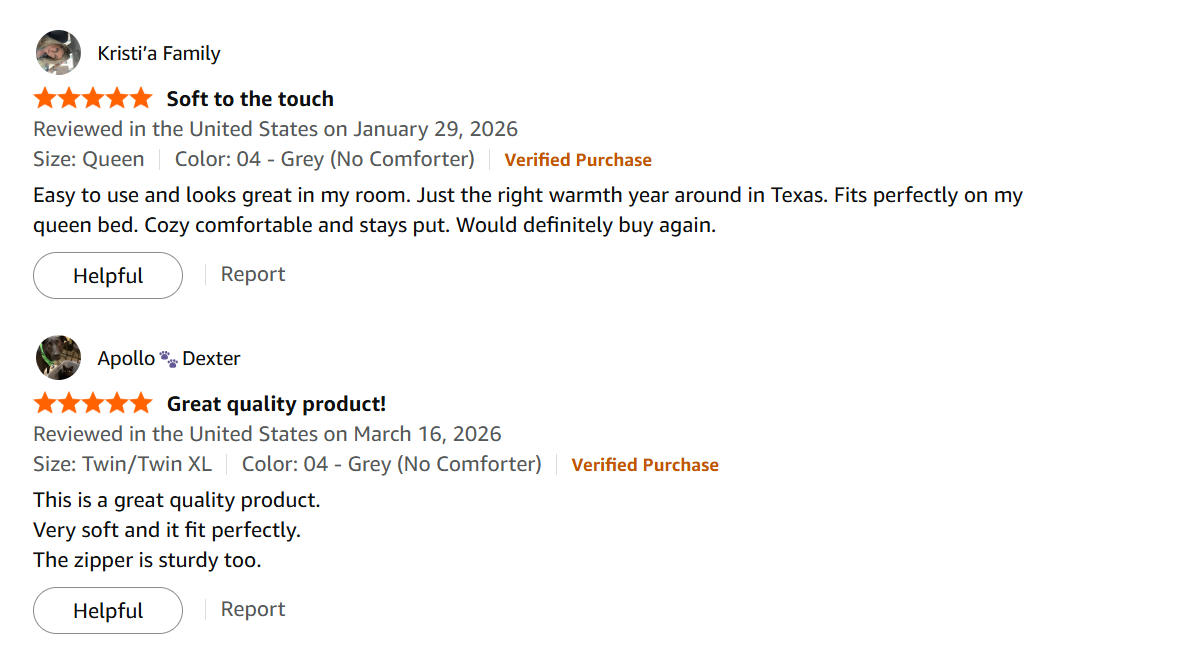The image size is (1196, 651).
Task: Click star rating beside "Soft to the touch"
Action: coord(92,98)
